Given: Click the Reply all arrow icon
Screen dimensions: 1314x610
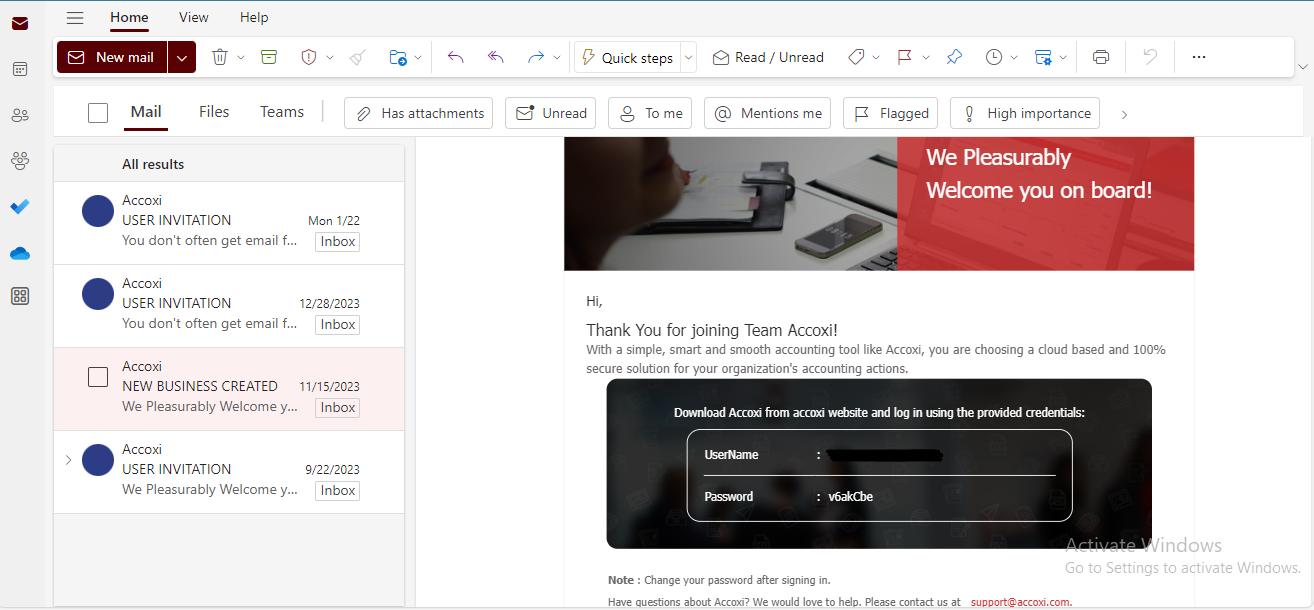Looking at the screenshot, I should [495, 58].
